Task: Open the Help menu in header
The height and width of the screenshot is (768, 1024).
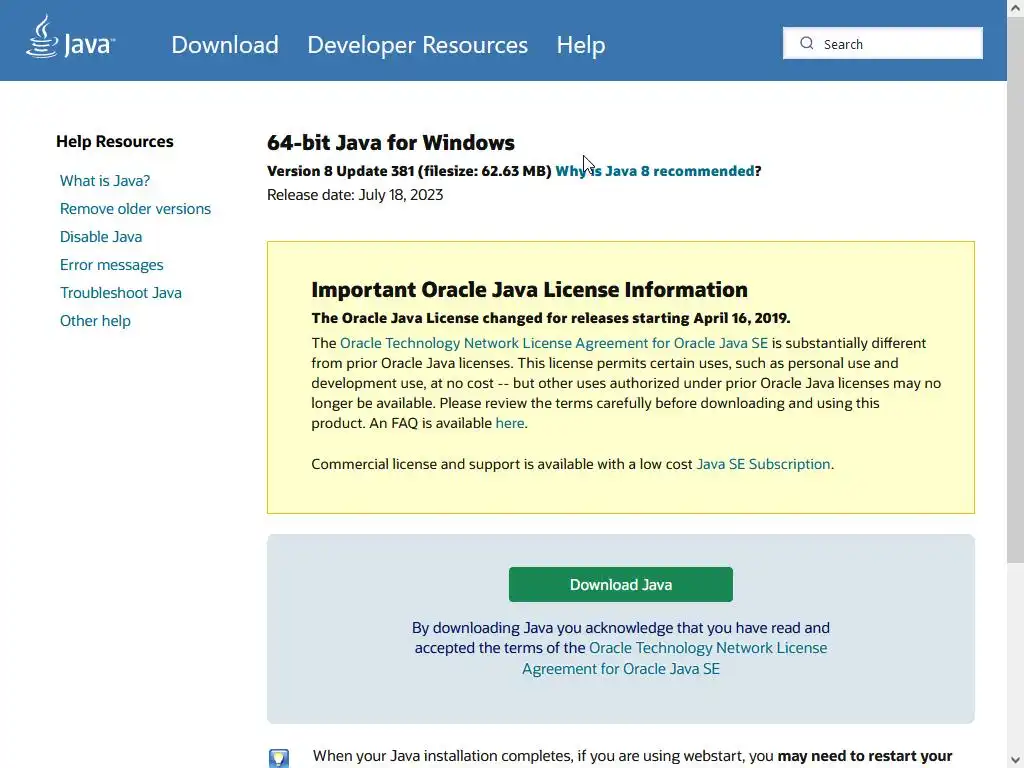Action: [x=581, y=44]
